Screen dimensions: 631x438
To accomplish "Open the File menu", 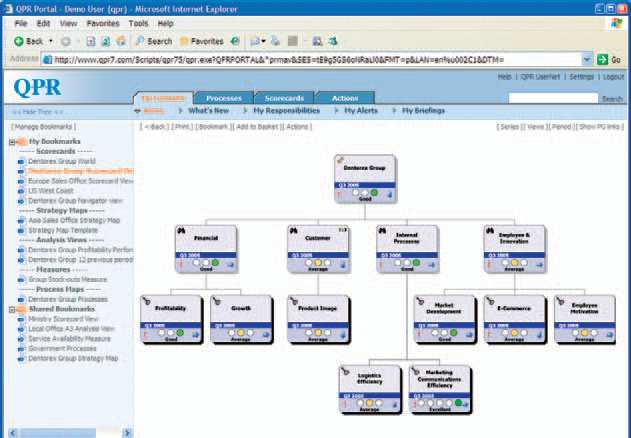I will click(x=21, y=24).
